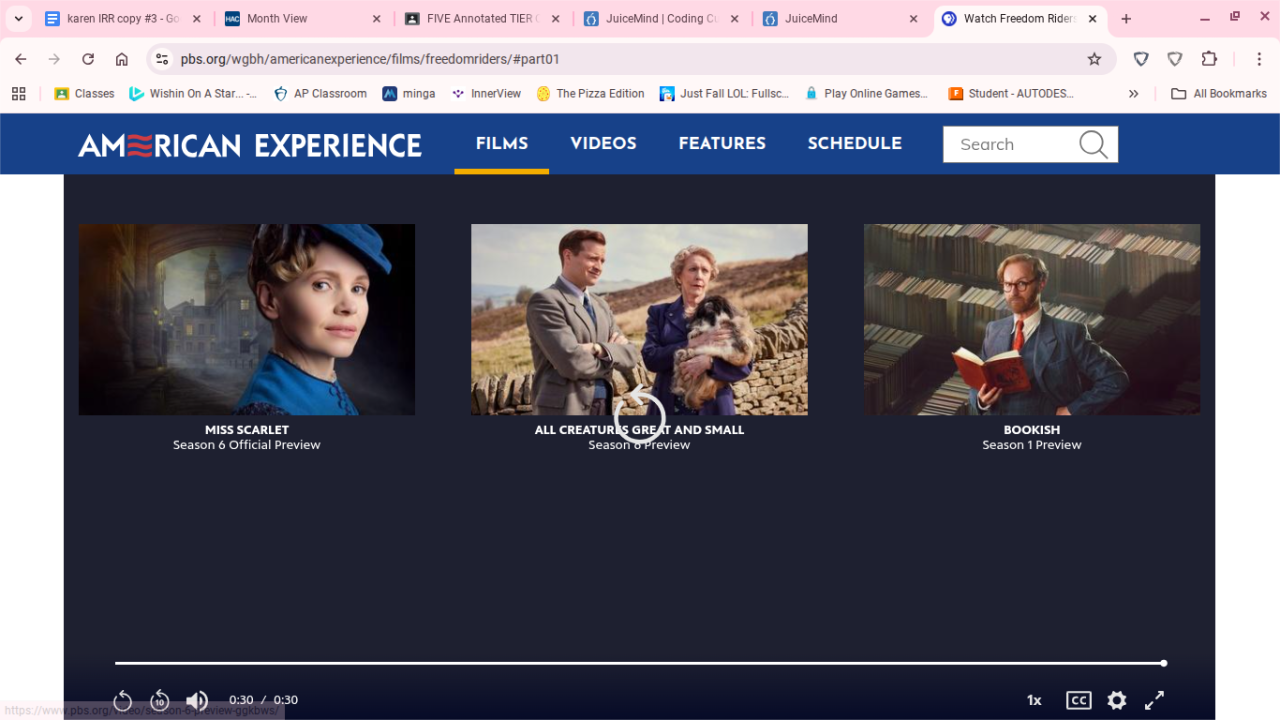Open the Student - AUTODESK bookmark
The width and height of the screenshot is (1280, 720).
(1011, 93)
